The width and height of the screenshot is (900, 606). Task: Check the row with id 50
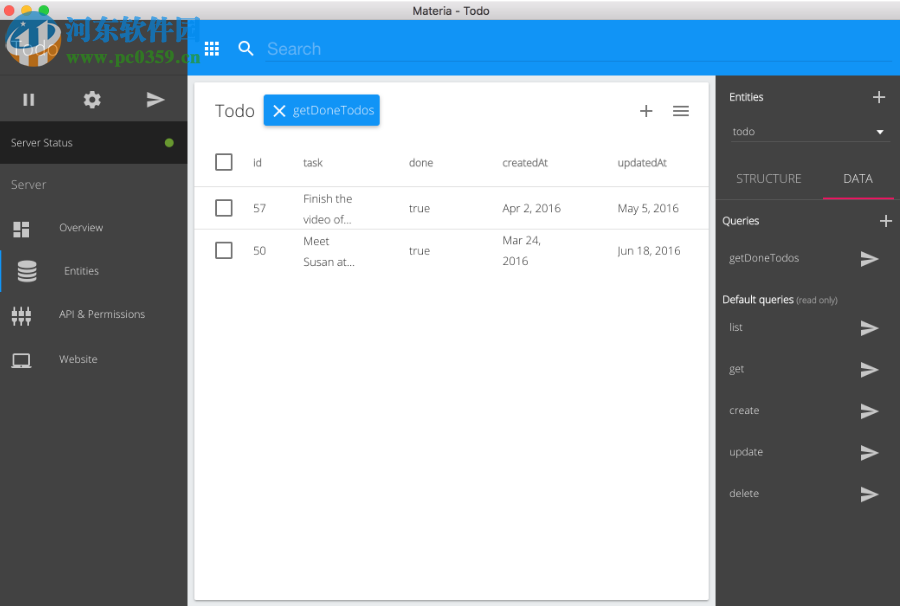(x=224, y=250)
